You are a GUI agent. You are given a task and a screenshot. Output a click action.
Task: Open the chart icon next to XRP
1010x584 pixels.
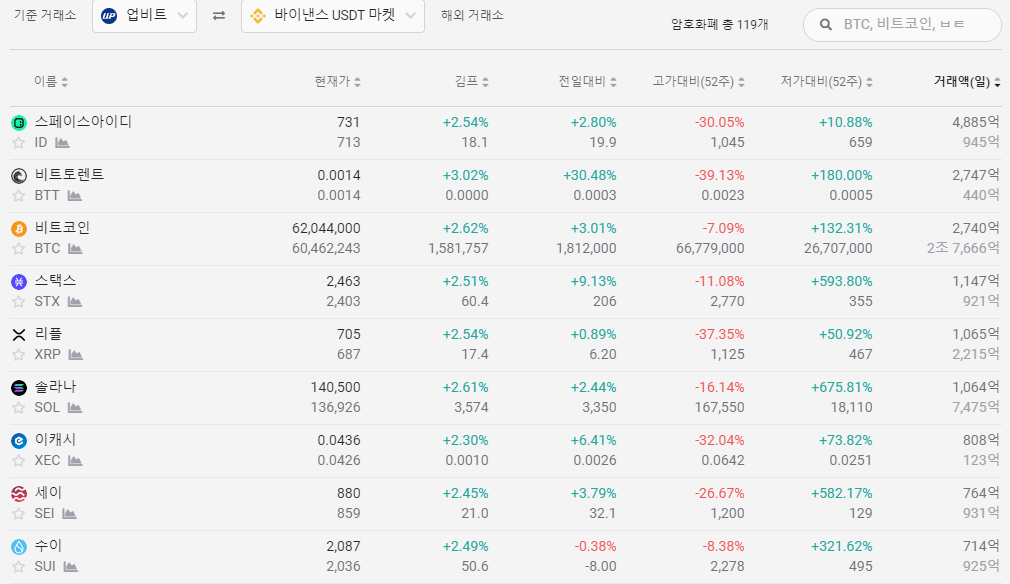(x=76, y=354)
